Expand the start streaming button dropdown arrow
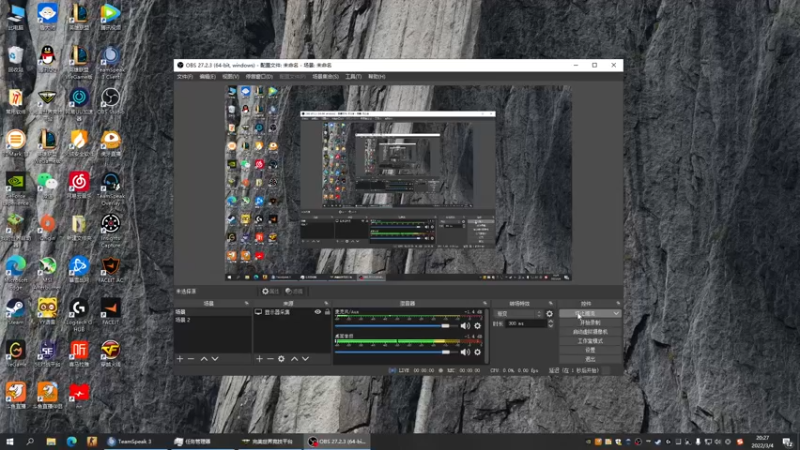The image size is (800, 450). pyautogui.click(x=616, y=313)
